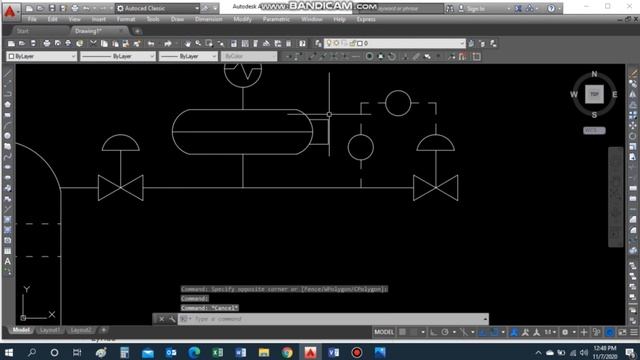Viewport: 640px width, 360px height.
Task: Expand the command line history arrow
Action: coord(485,319)
